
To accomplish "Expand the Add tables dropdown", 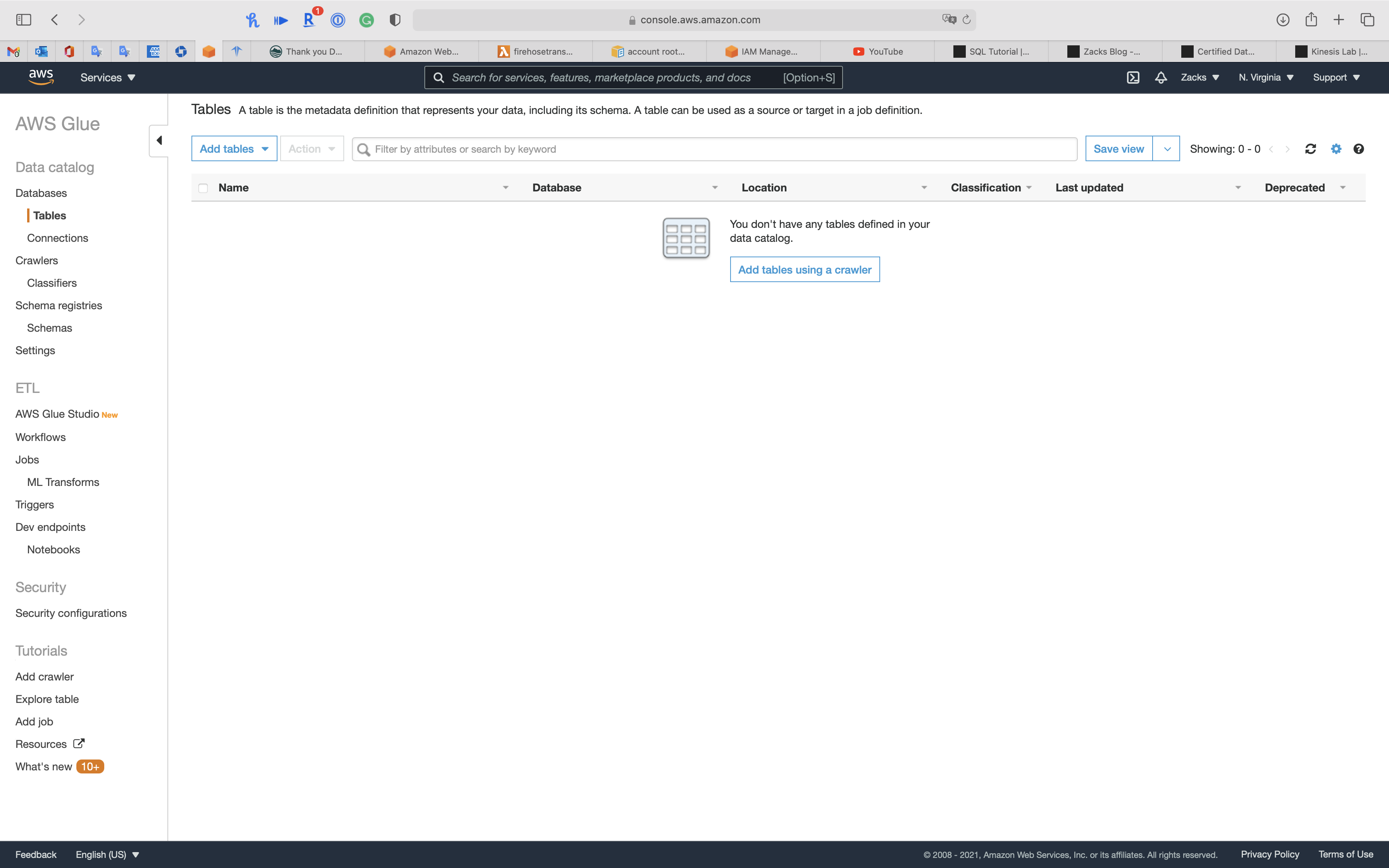I will point(234,149).
